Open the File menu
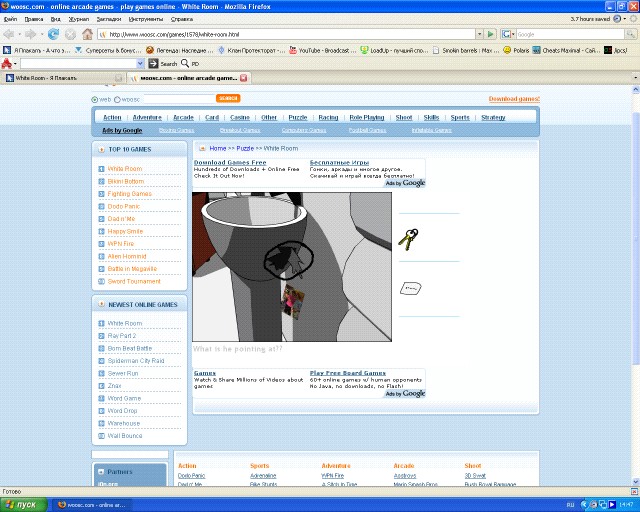Viewport: 640px width, 512px height. [10, 19]
